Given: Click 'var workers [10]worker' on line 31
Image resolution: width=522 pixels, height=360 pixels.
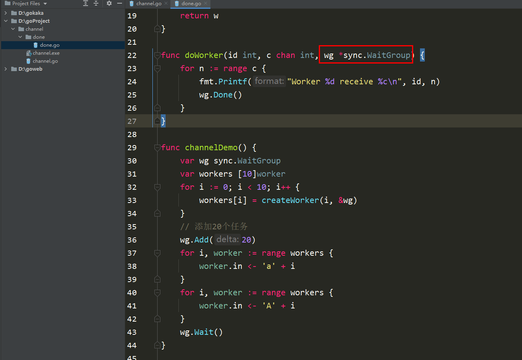Looking at the screenshot, I should point(233,174).
